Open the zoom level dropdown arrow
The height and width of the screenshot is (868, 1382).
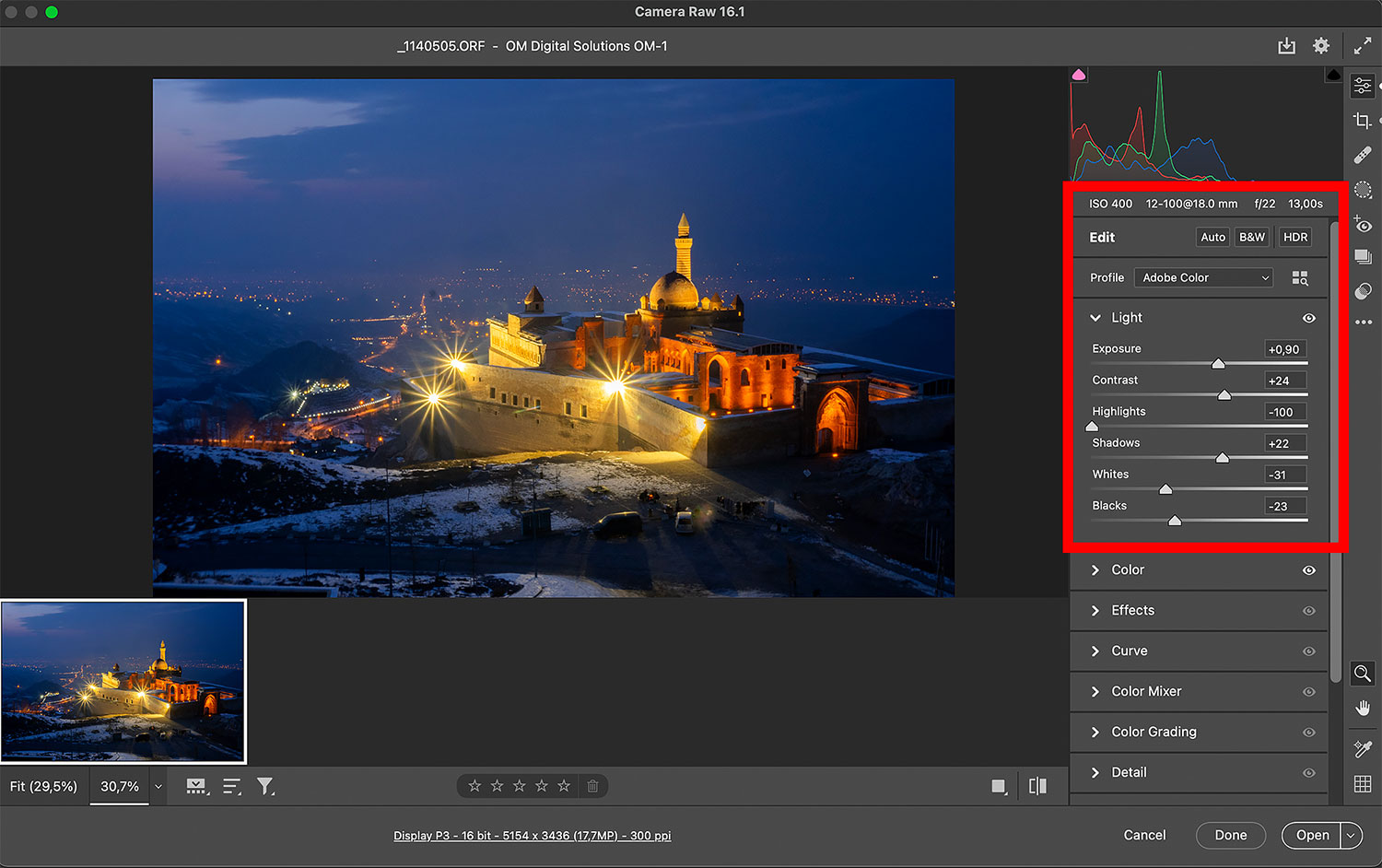pyautogui.click(x=158, y=787)
